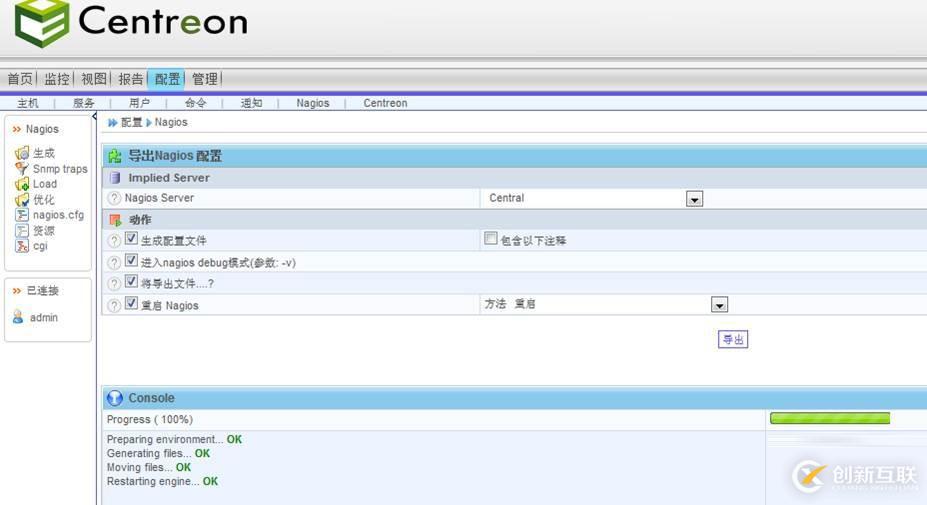
Task: Click the 资源 sidebar icon
Action: 22,231
